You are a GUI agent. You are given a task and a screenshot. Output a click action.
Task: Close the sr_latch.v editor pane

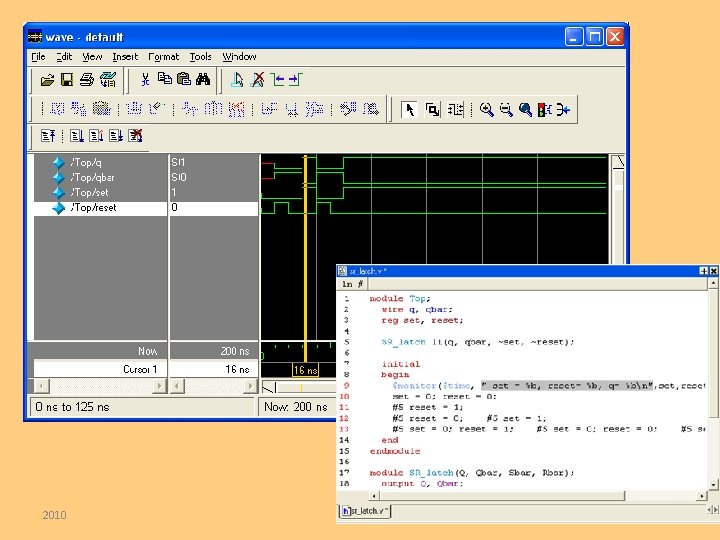tap(713, 271)
